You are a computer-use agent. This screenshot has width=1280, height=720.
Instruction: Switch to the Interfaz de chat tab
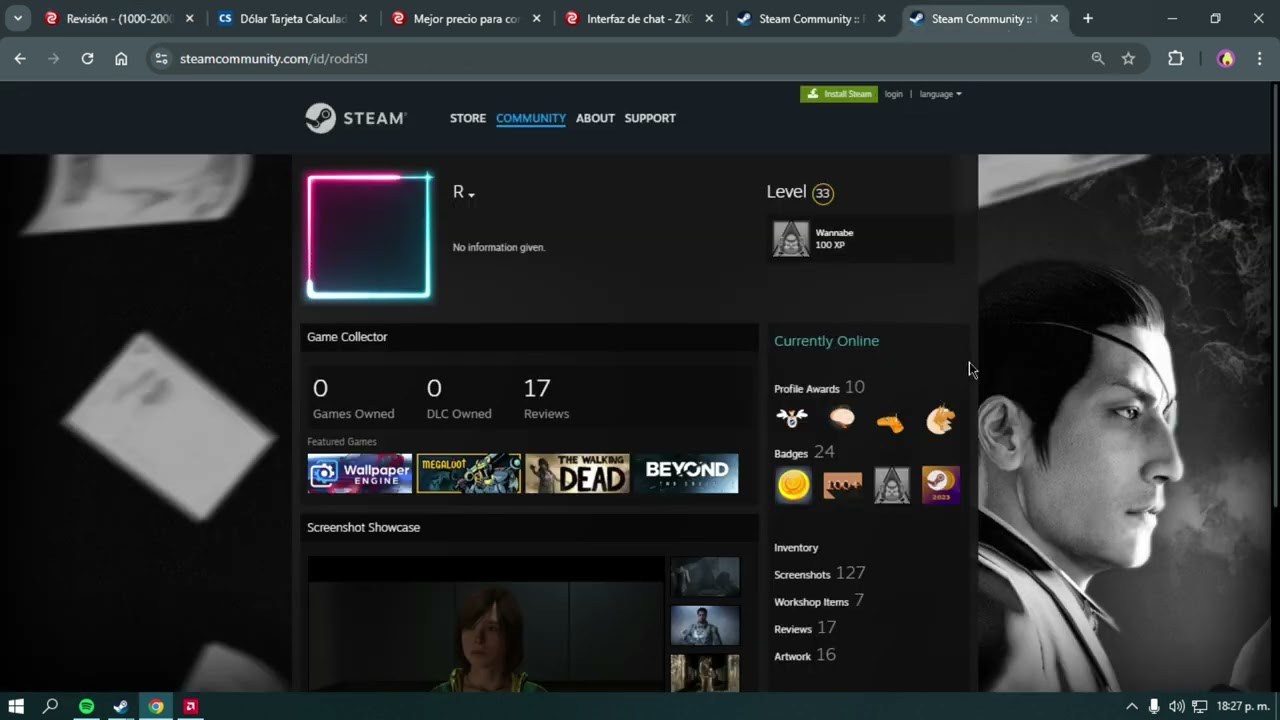(639, 18)
